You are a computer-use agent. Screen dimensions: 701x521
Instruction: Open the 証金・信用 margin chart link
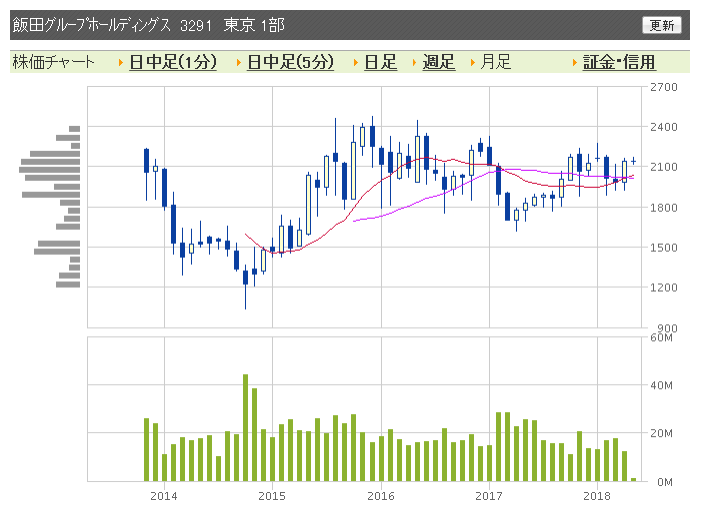tap(619, 62)
